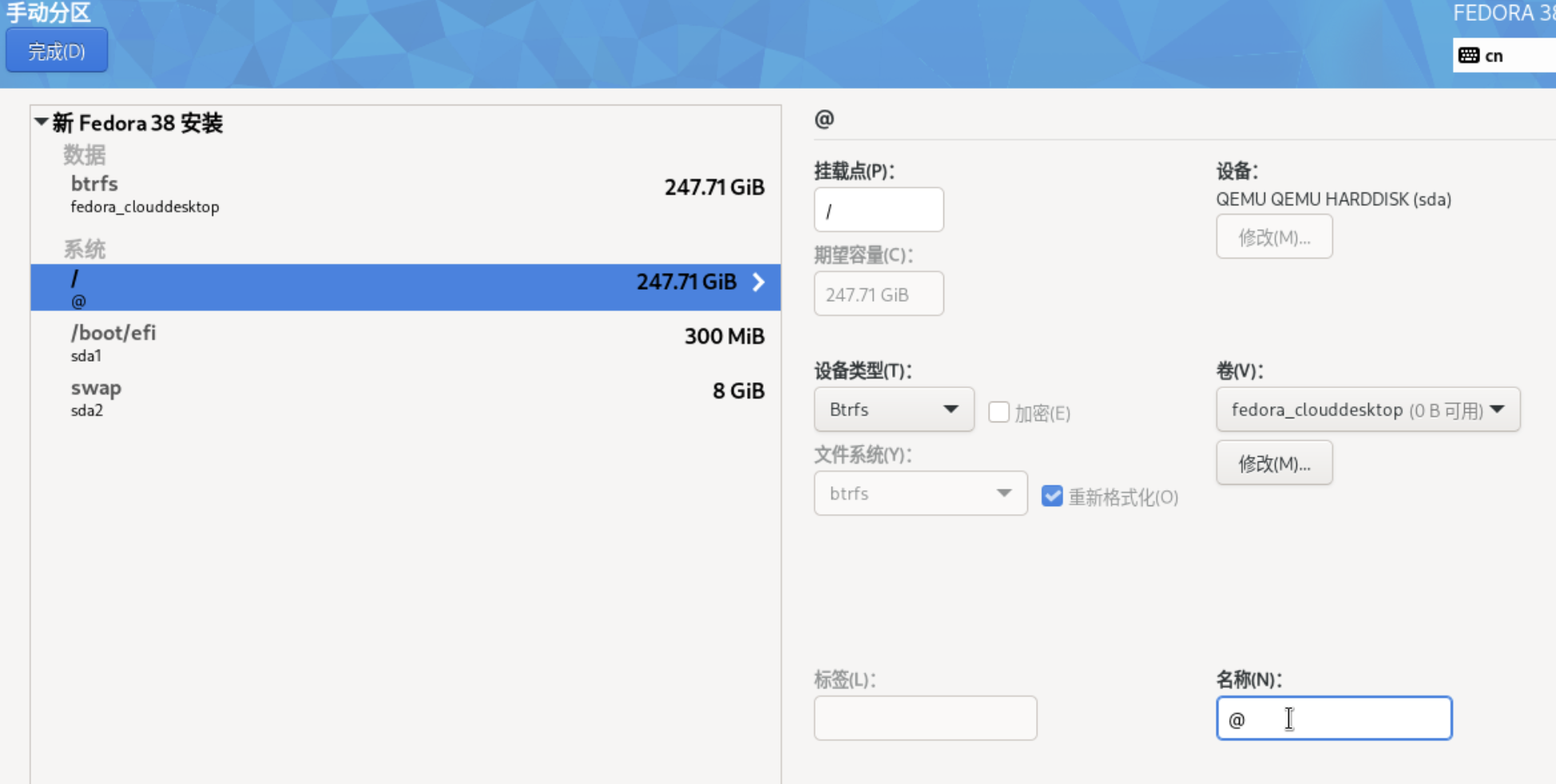Click the chevron arrow on root row
Screen dimensions: 1556x784
[759, 282]
